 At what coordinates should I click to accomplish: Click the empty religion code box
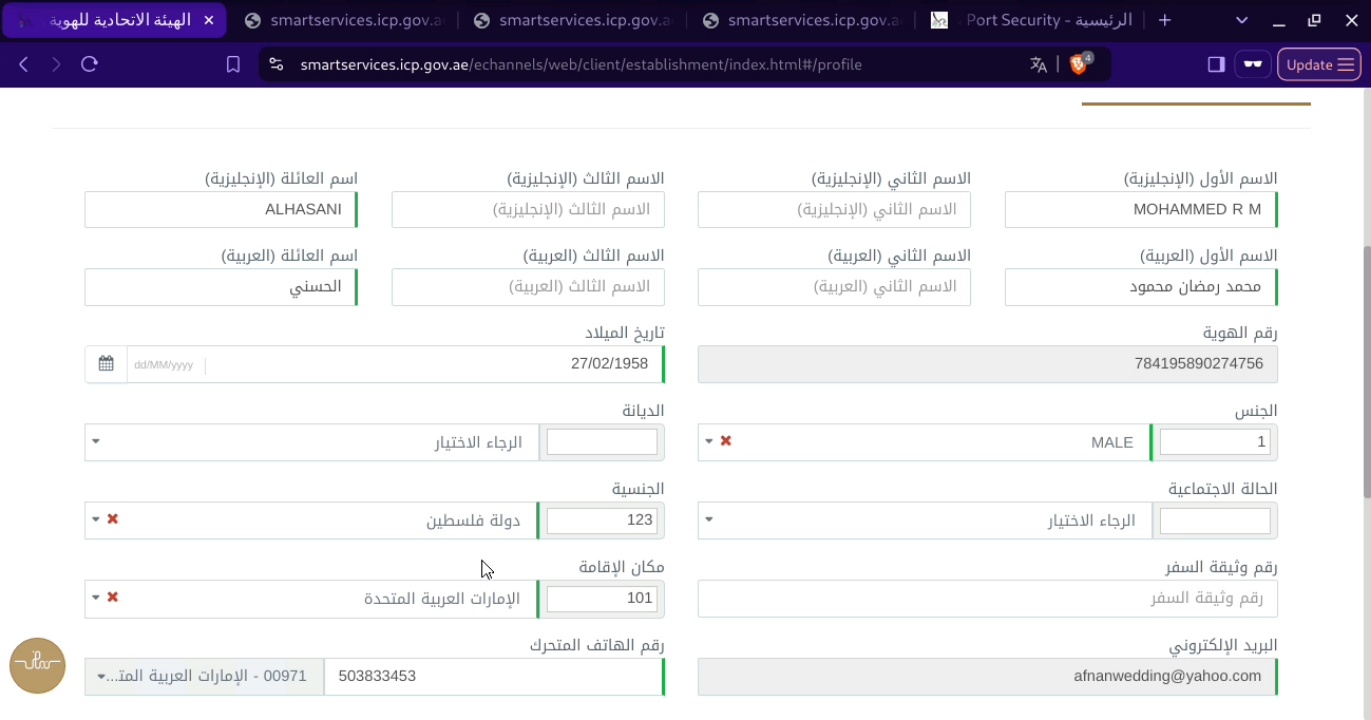602,441
